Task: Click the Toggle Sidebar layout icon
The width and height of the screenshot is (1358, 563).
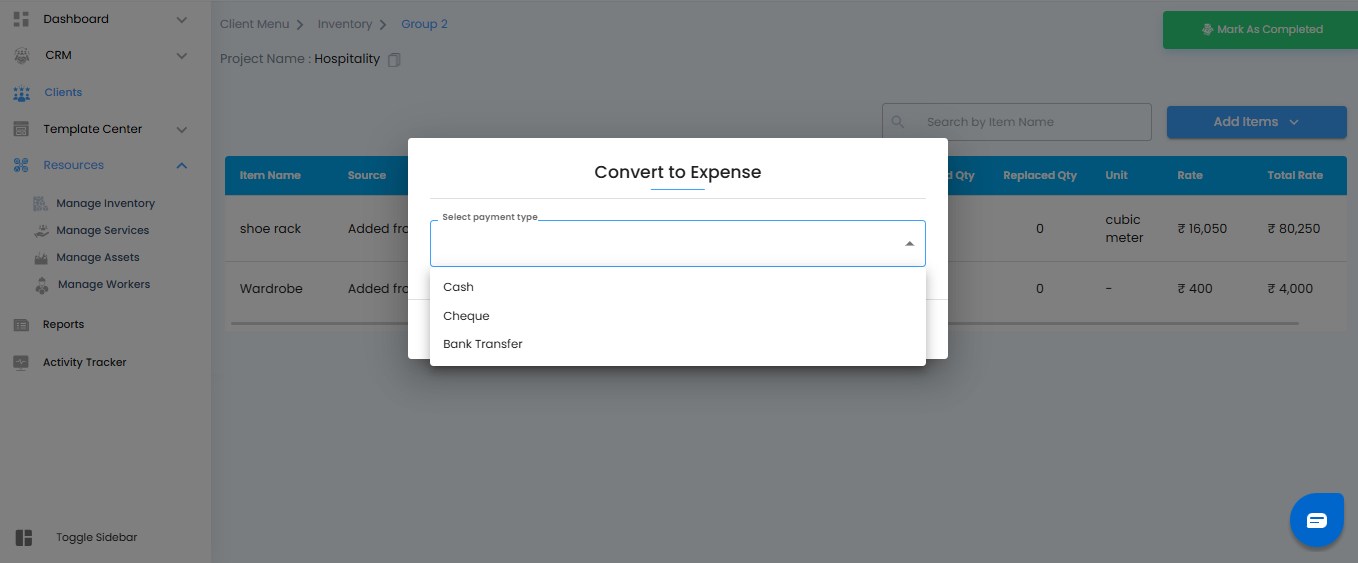Action: (24, 538)
